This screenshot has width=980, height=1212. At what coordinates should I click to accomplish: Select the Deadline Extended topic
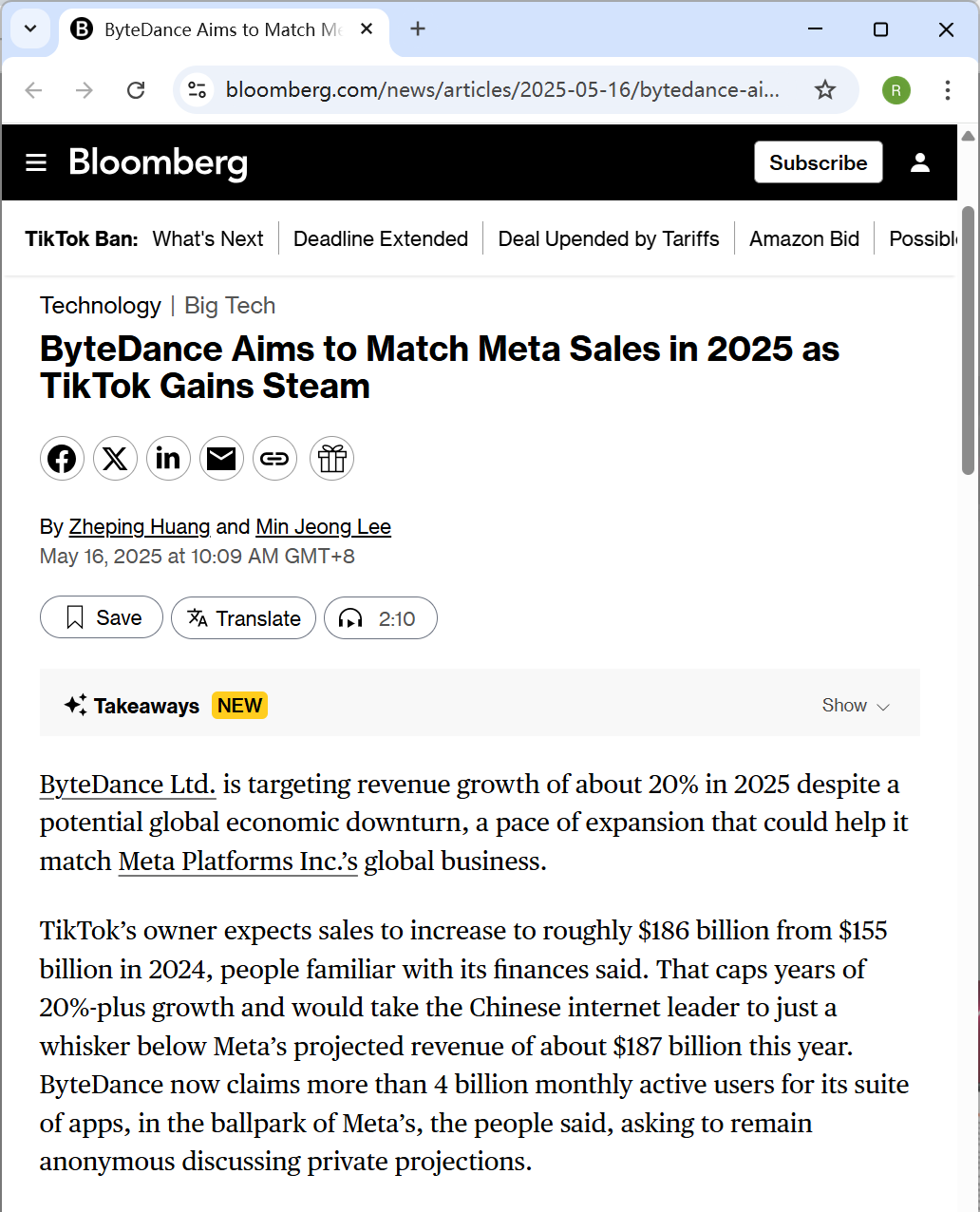tap(381, 238)
